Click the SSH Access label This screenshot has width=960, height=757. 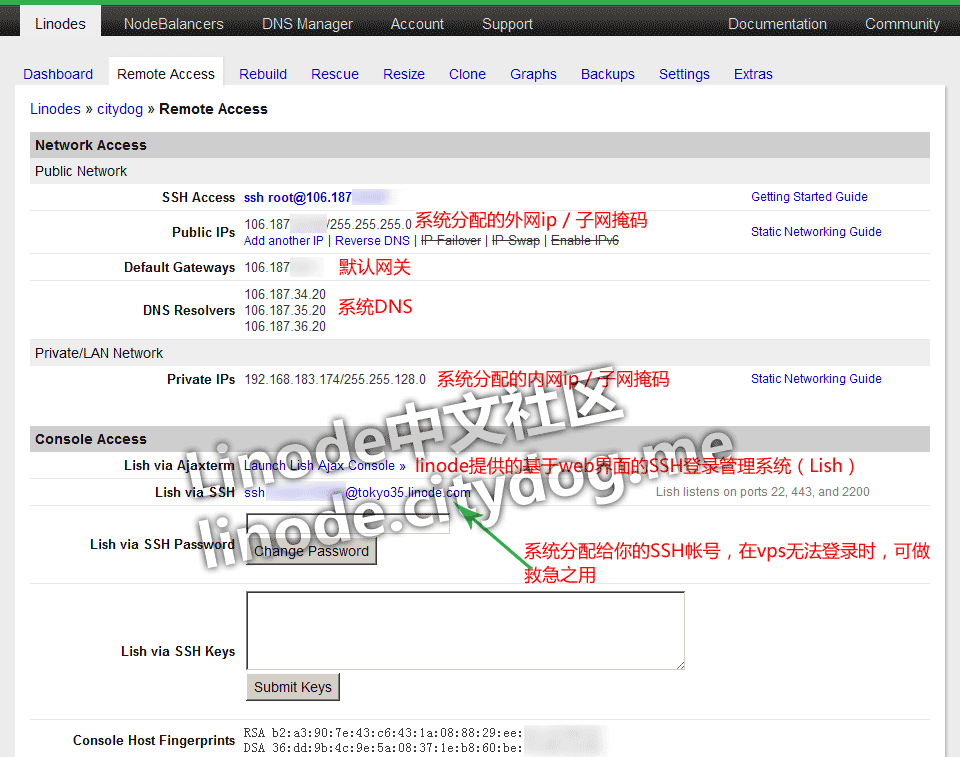pos(198,197)
